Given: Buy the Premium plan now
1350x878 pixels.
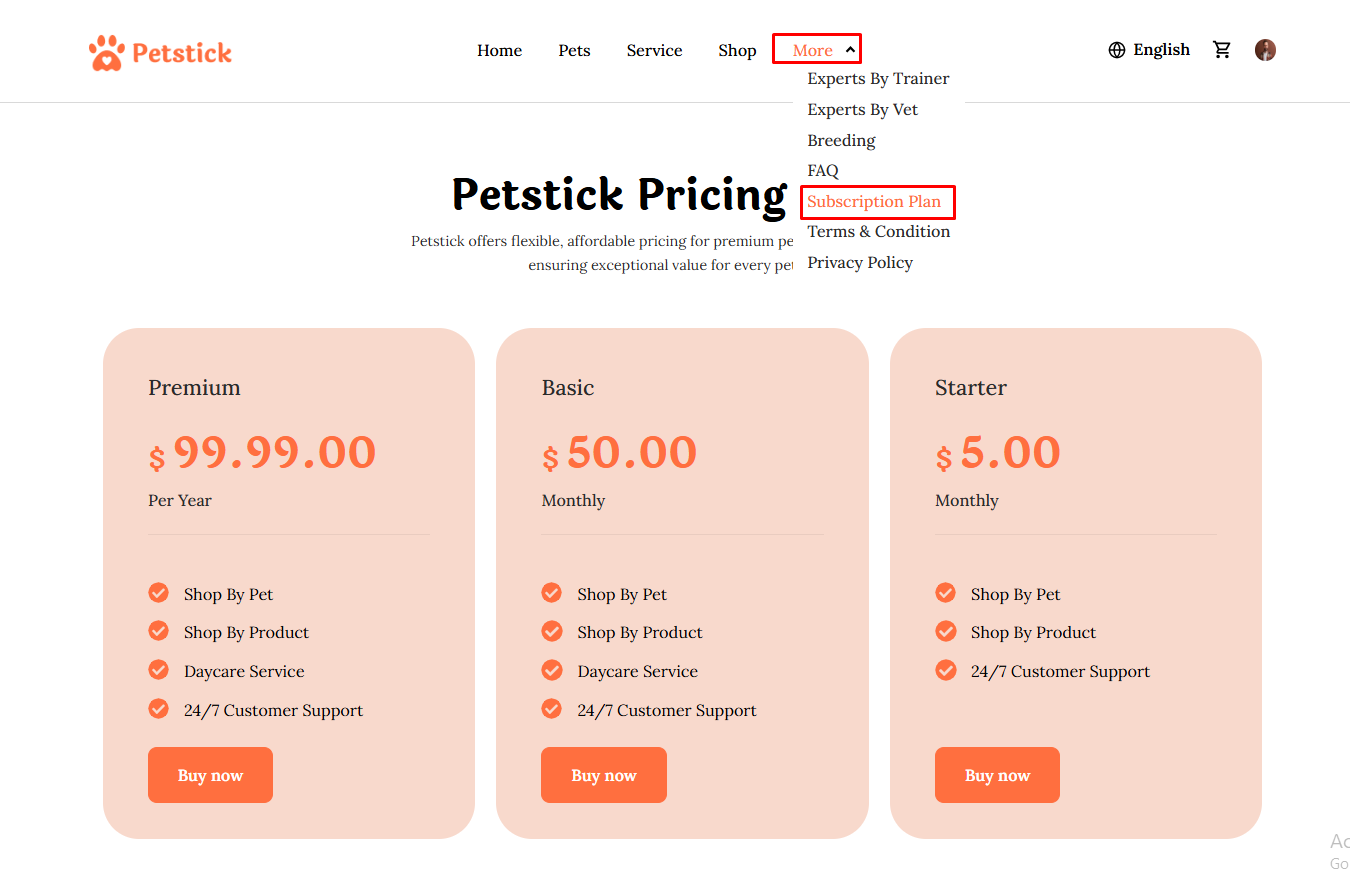Looking at the screenshot, I should [210, 775].
